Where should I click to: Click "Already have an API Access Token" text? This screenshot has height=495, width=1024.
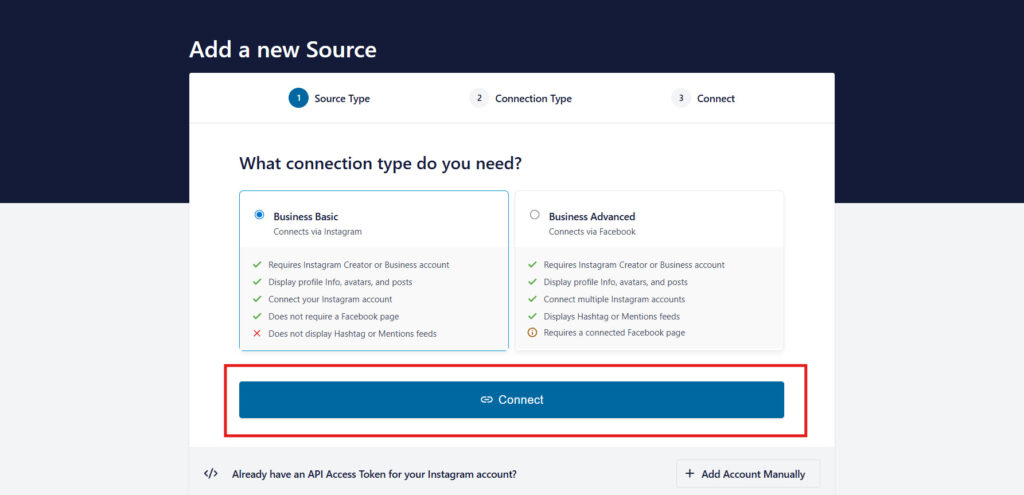click(374, 475)
